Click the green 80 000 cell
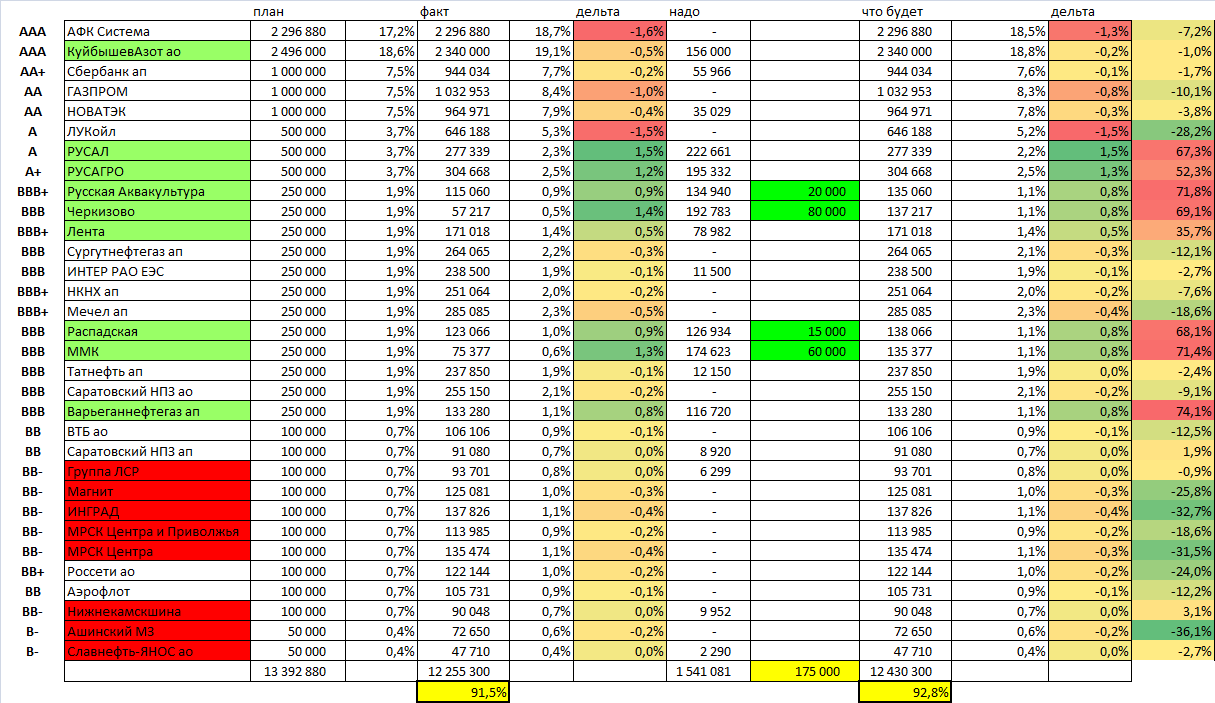The width and height of the screenshot is (1215, 703). pyautogui.click(x=804, y=211)
